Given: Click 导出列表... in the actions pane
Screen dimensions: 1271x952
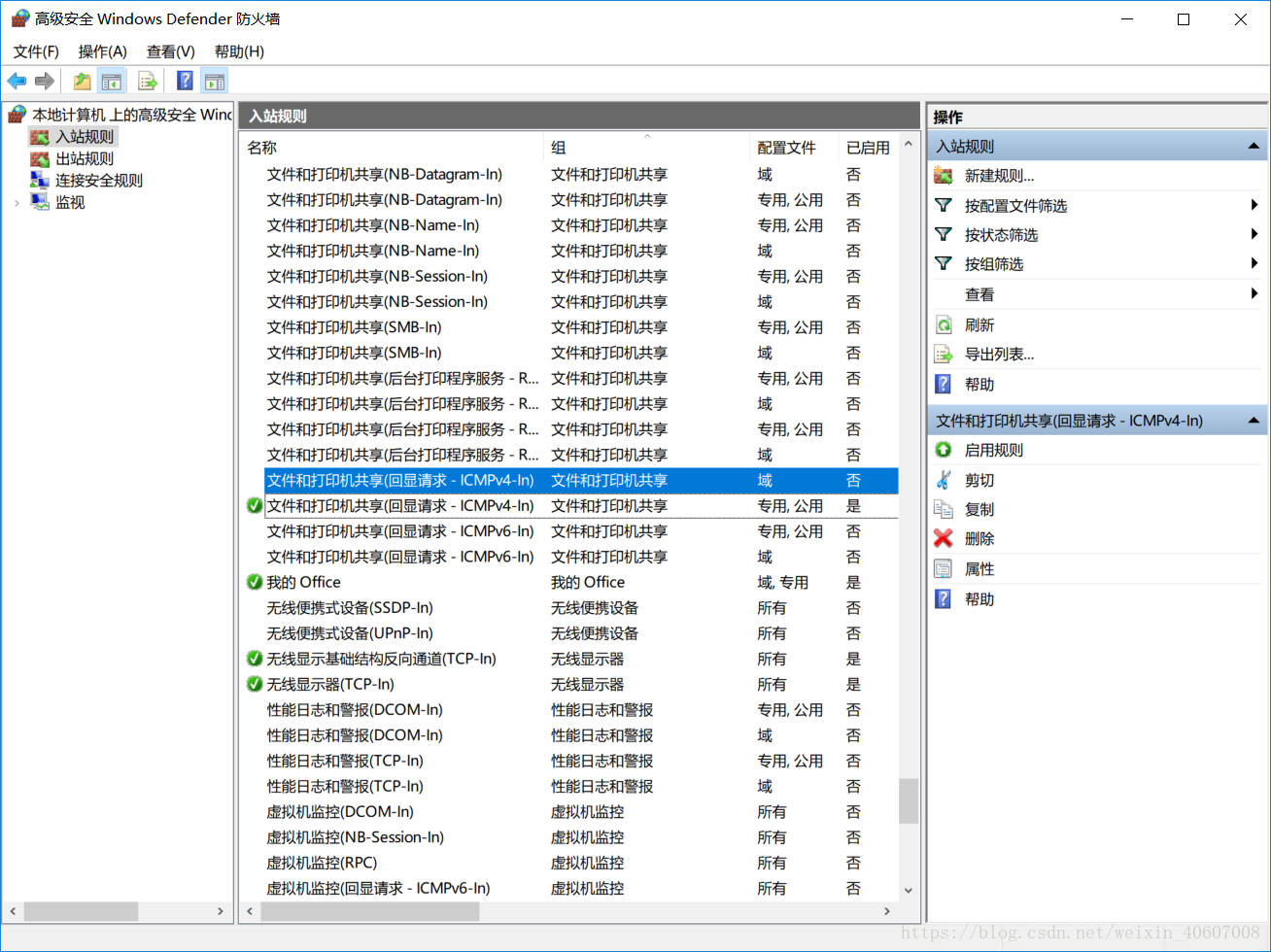Looking at the screenshot, I should 999,355.
